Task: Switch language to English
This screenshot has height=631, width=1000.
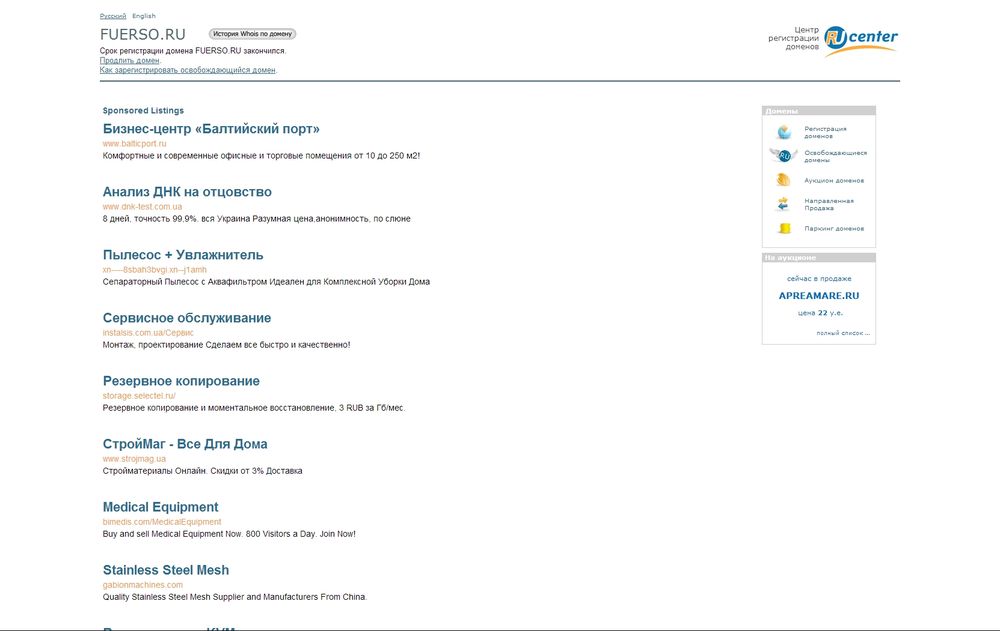Action: coord(143,16)
